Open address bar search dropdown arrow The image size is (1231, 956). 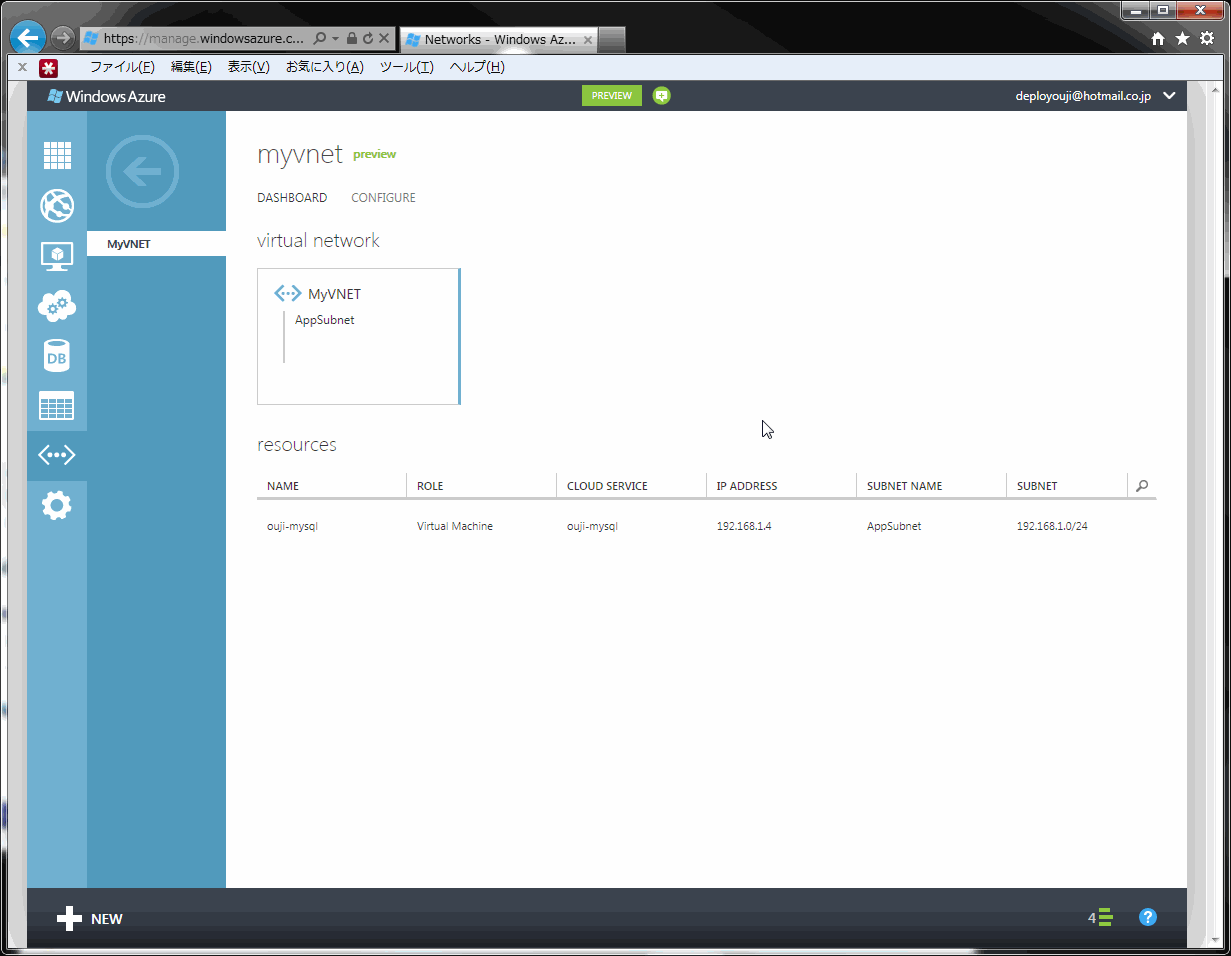tap(336, 39)
